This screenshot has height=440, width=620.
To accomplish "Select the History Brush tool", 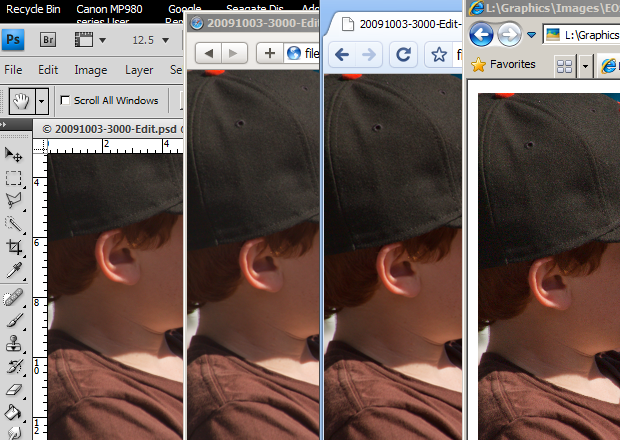I will click(x=14, y=366).
